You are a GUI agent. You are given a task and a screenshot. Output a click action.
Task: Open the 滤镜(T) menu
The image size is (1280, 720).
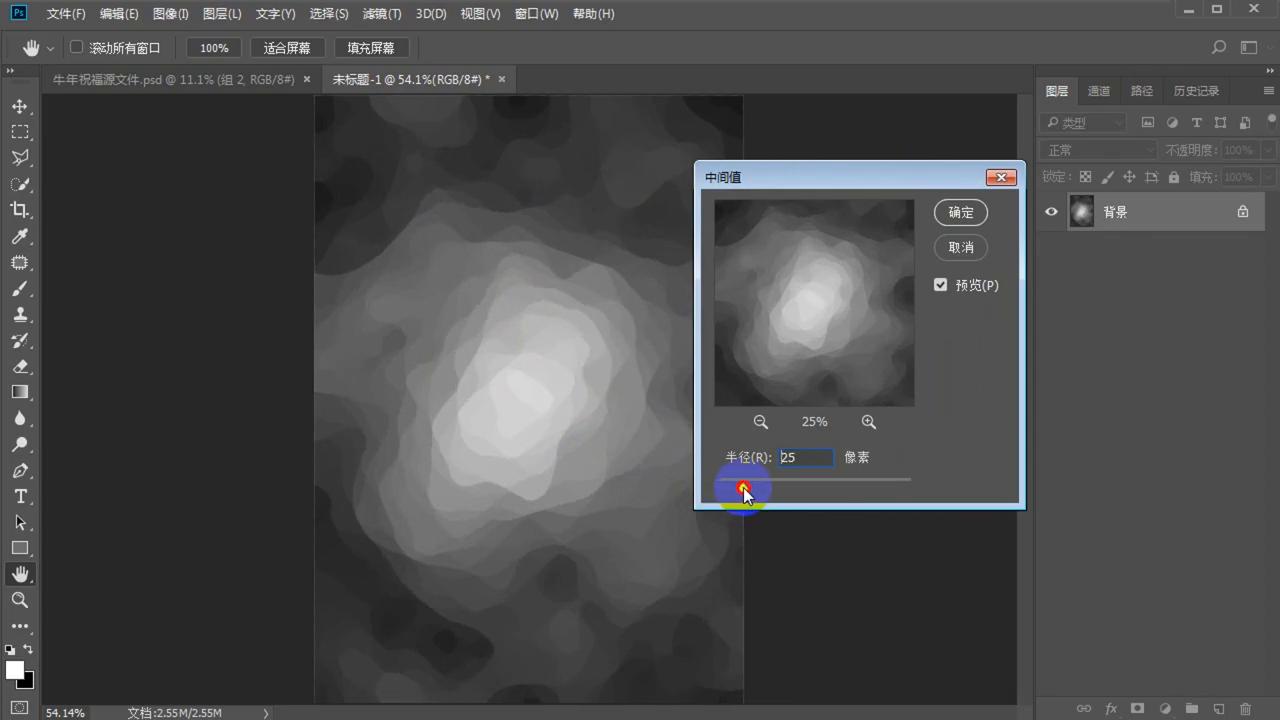pyautogui.click(x=381, y=14)
